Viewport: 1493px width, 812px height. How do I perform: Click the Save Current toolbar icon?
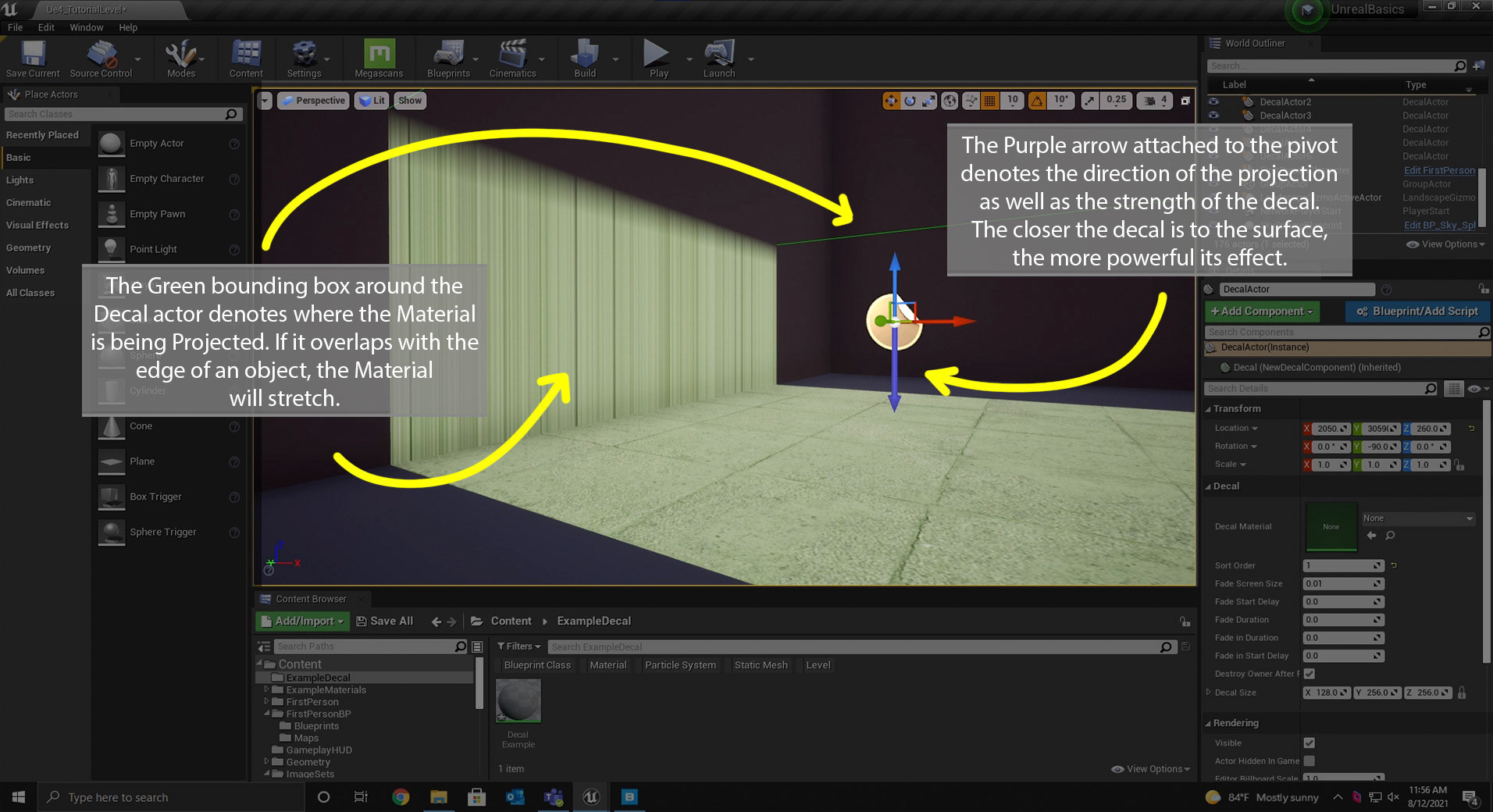(33, 59)
